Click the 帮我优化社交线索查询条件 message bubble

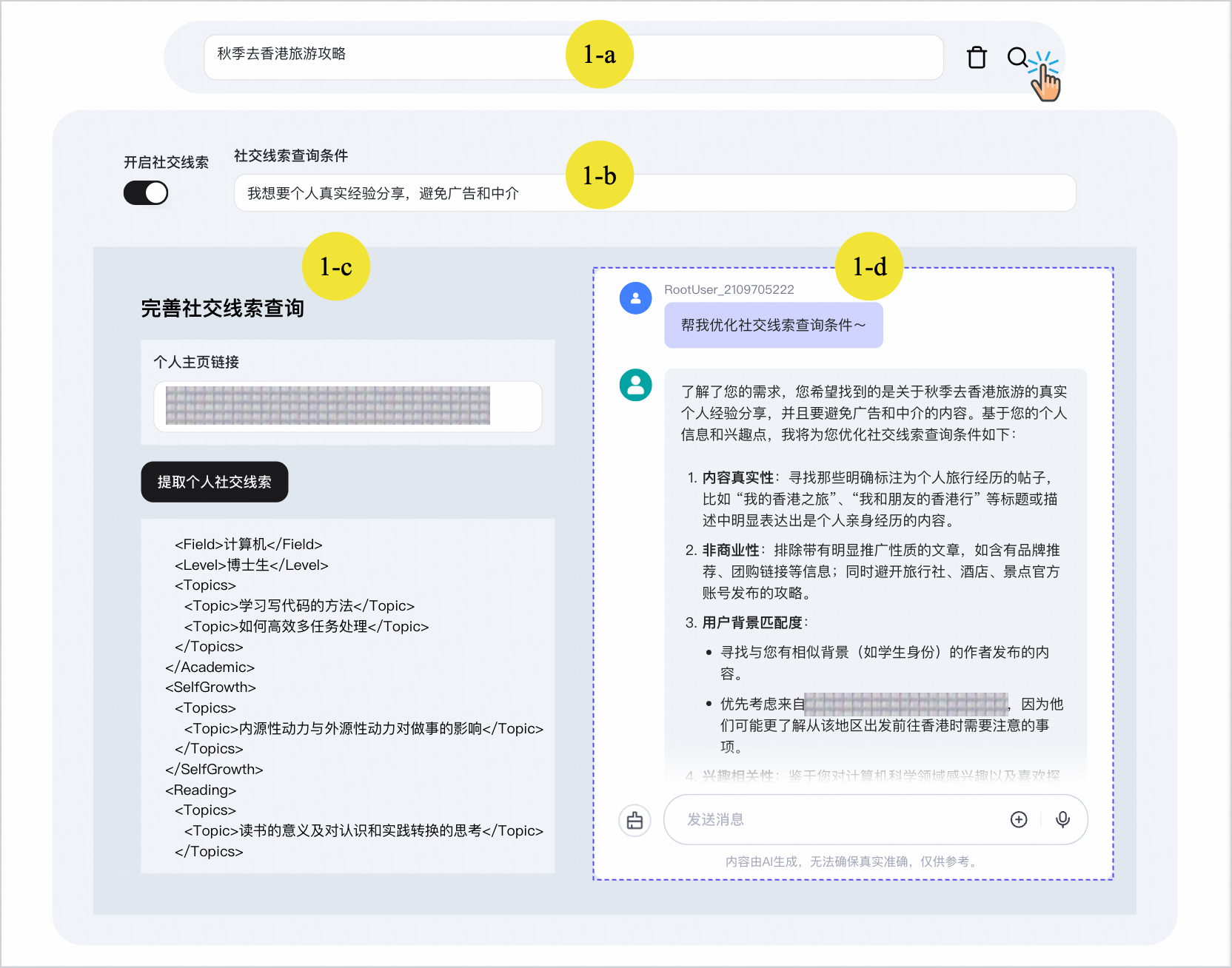(x=773, y=325)
